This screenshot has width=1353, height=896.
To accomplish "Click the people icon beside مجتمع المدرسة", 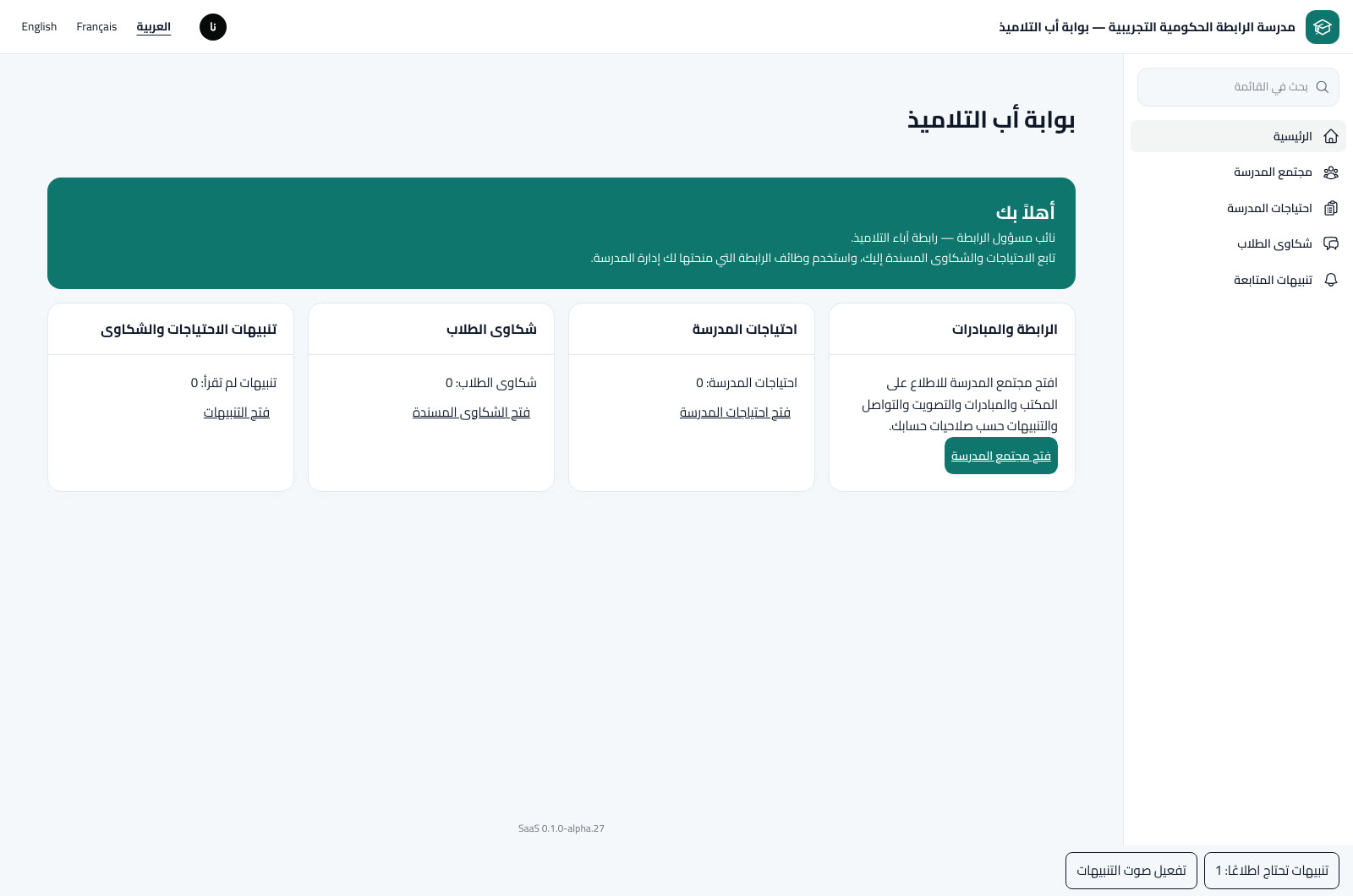I will [1331, 172].
